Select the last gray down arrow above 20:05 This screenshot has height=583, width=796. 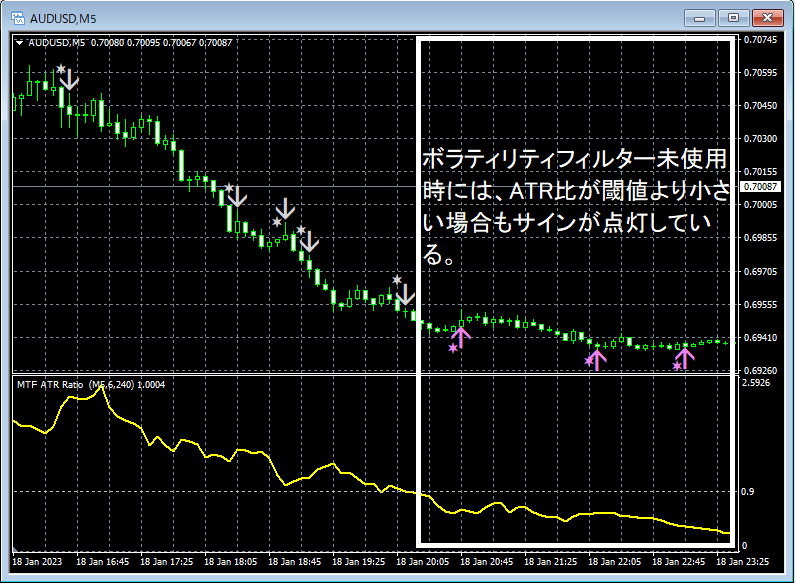pyautogui.click(x=405, y=295)
